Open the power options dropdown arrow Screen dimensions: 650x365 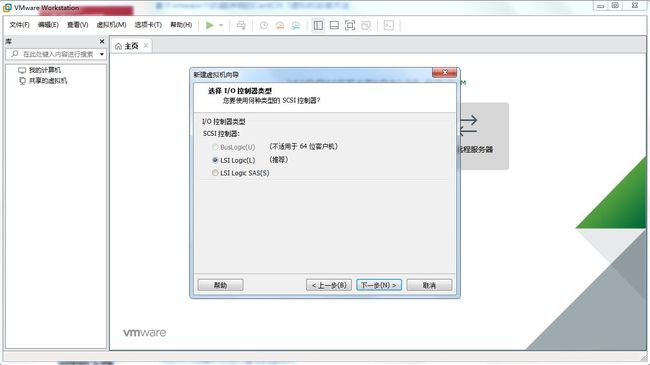coord(221,25)
